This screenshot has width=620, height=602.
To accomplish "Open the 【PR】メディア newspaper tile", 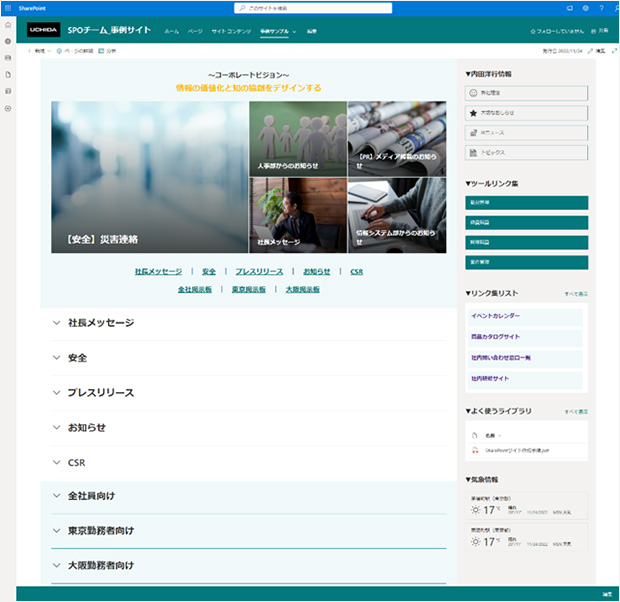I will pyautogui.click(x=397, y=139).
